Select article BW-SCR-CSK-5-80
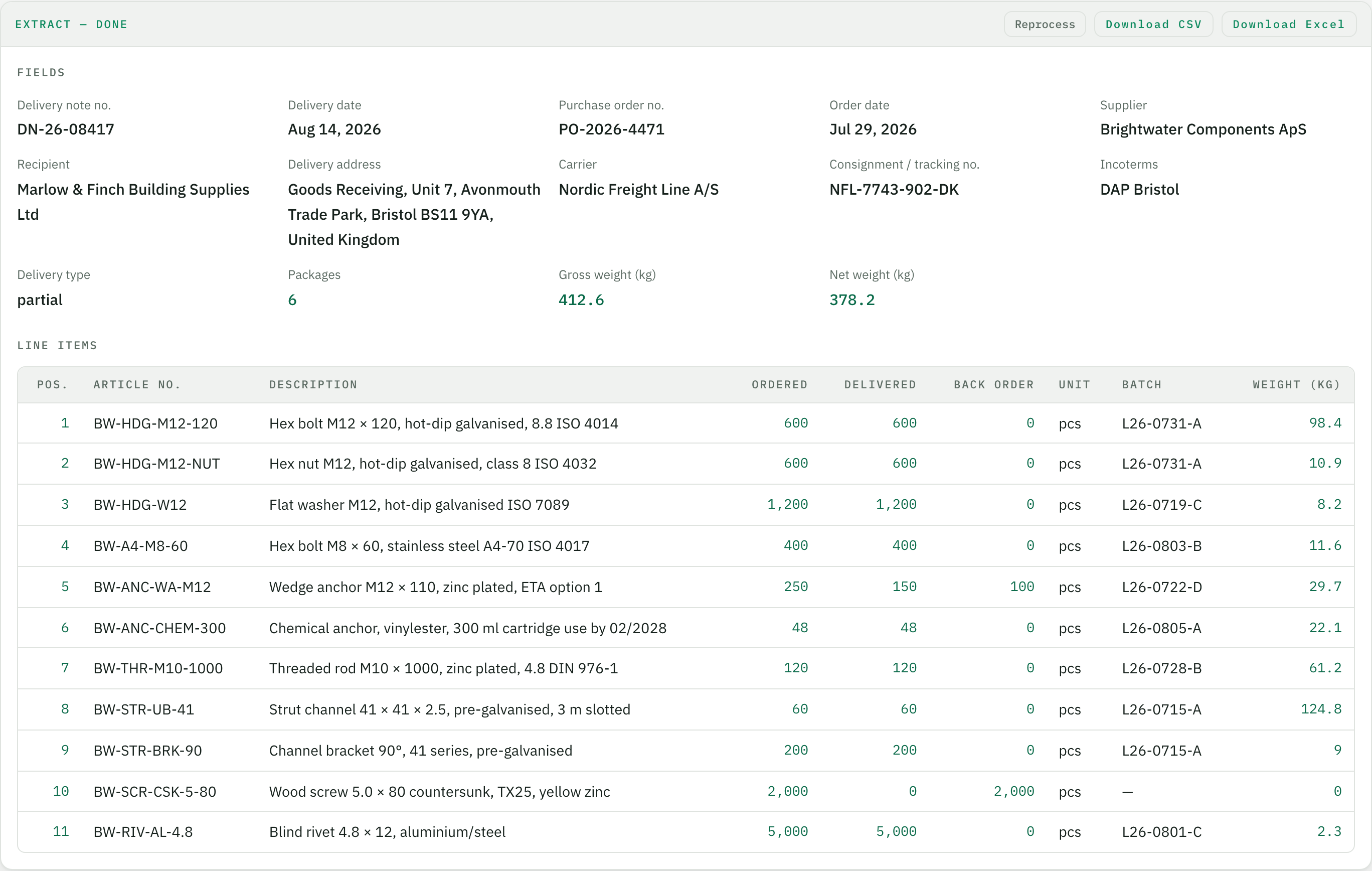 pyautogui.click(x=154, y=792)
